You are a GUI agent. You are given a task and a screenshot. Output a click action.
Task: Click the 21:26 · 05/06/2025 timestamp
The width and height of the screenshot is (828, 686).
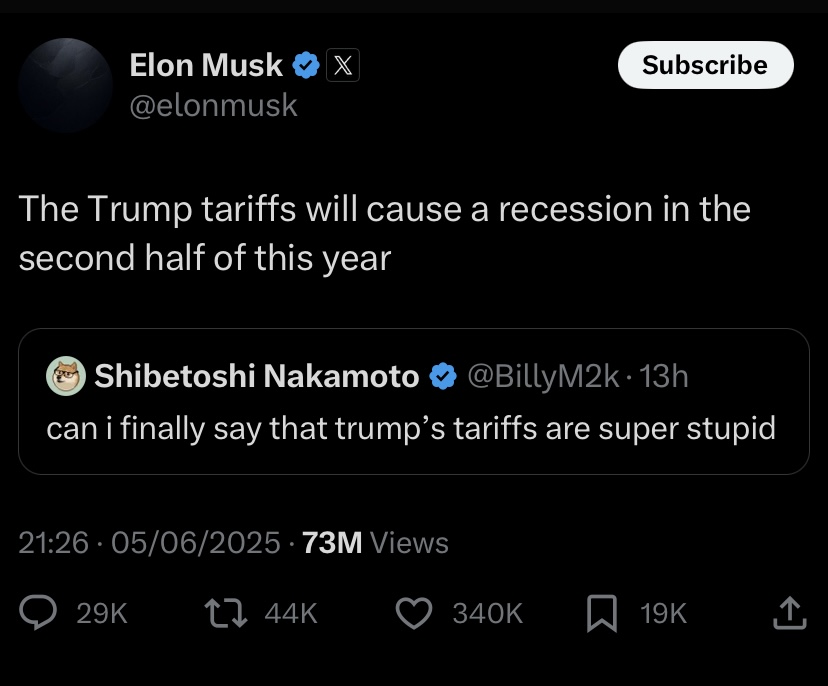tap(149, 543)
